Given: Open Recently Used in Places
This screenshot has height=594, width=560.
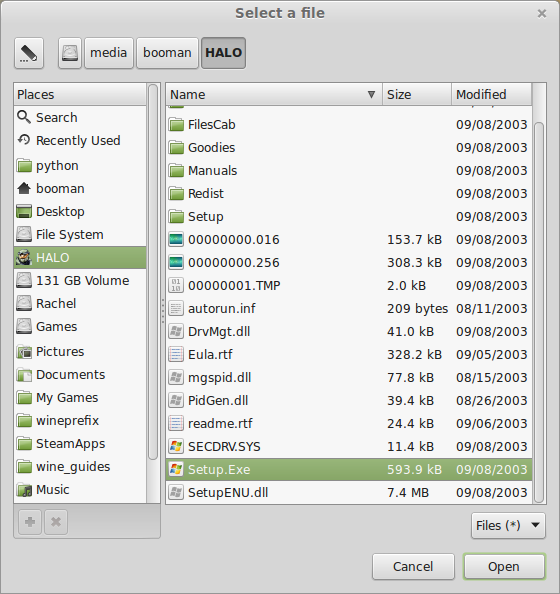Looking at the screenshot, I should (80, 141).
